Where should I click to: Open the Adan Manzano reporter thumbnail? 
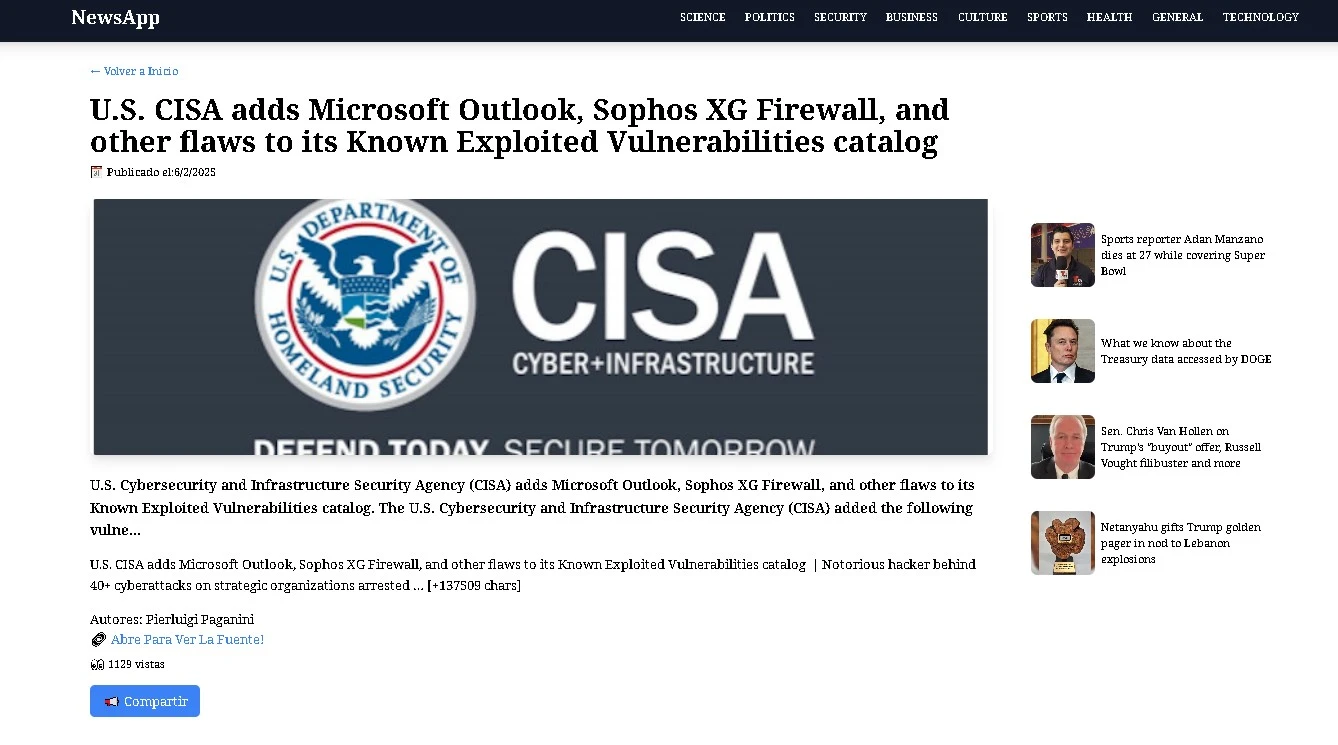tap(1063, 255)
